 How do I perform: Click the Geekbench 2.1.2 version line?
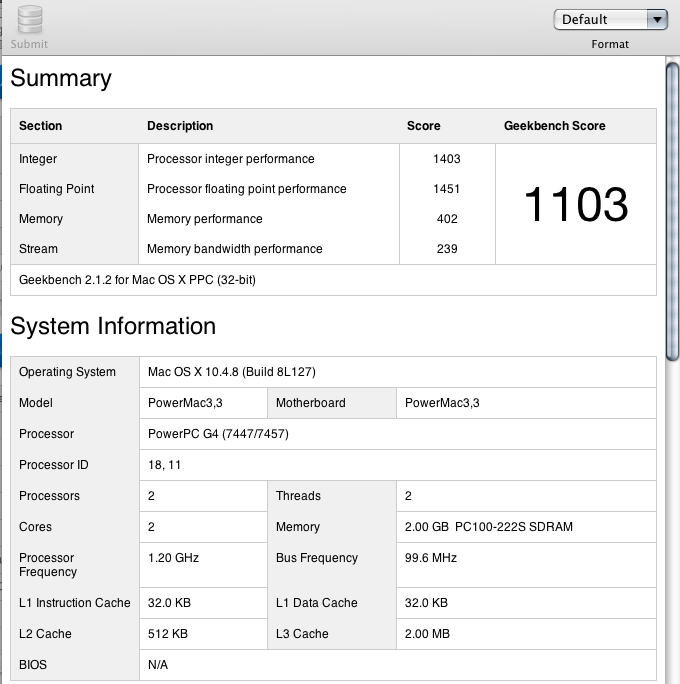coord(137,280)
